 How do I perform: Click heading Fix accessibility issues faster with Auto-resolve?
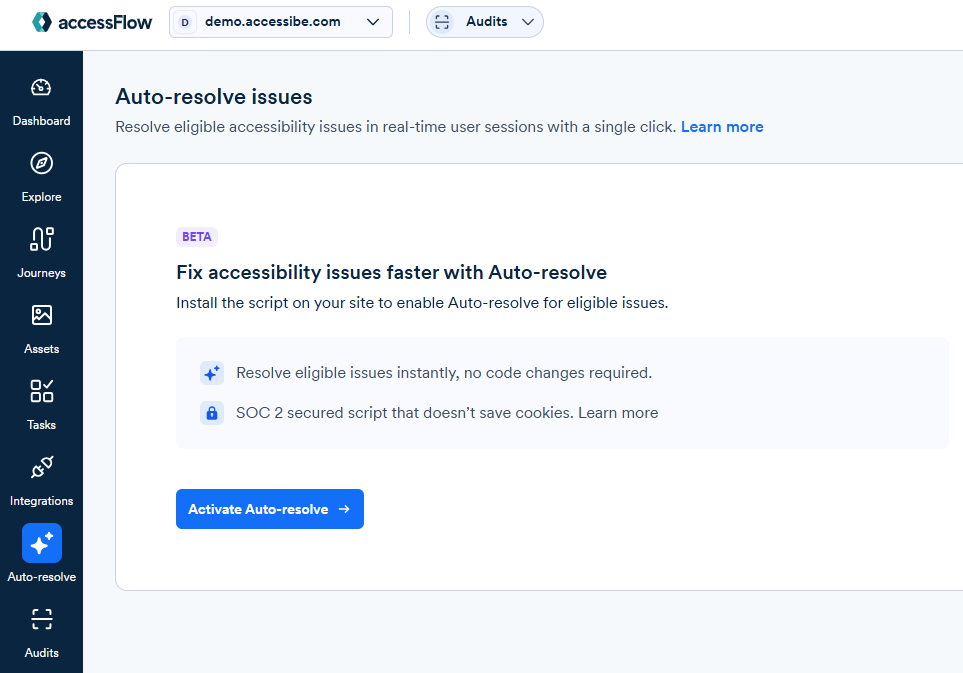point(391,272)
